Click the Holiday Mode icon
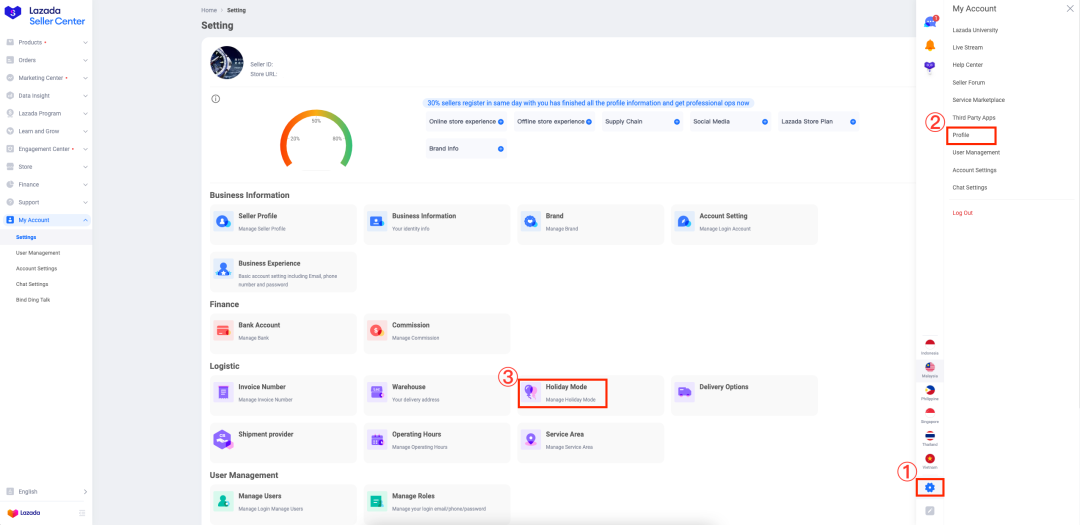This screenshot has width=1080, height=525. [531, 392]
